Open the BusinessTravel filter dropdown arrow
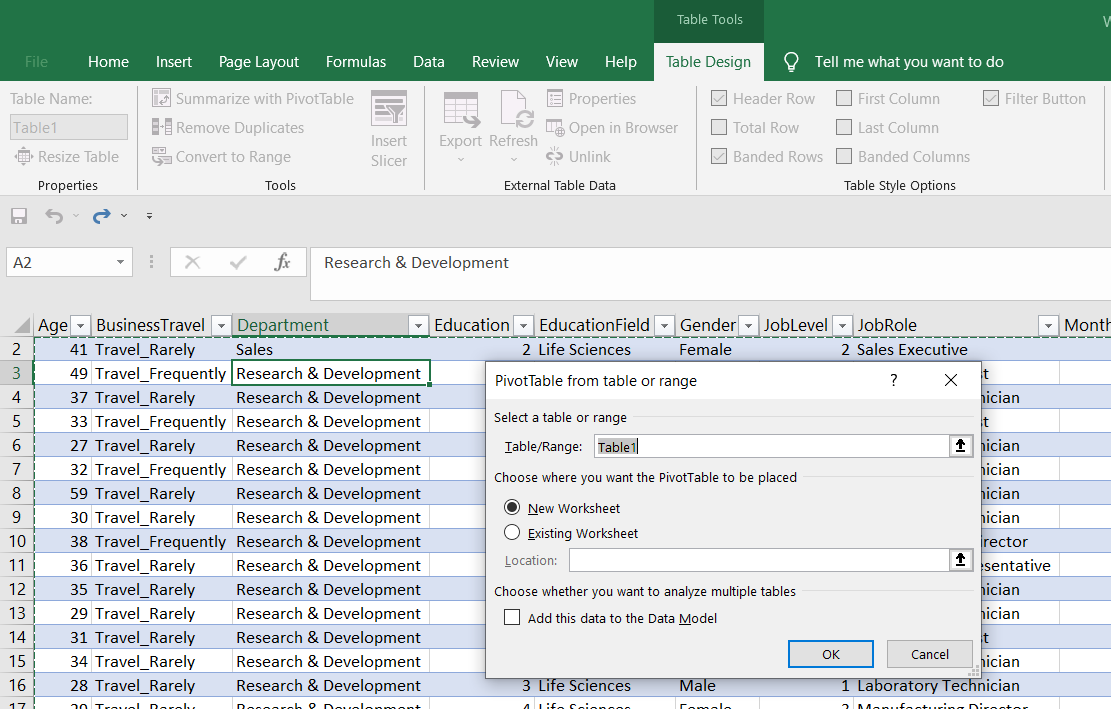 pos(220,326)
